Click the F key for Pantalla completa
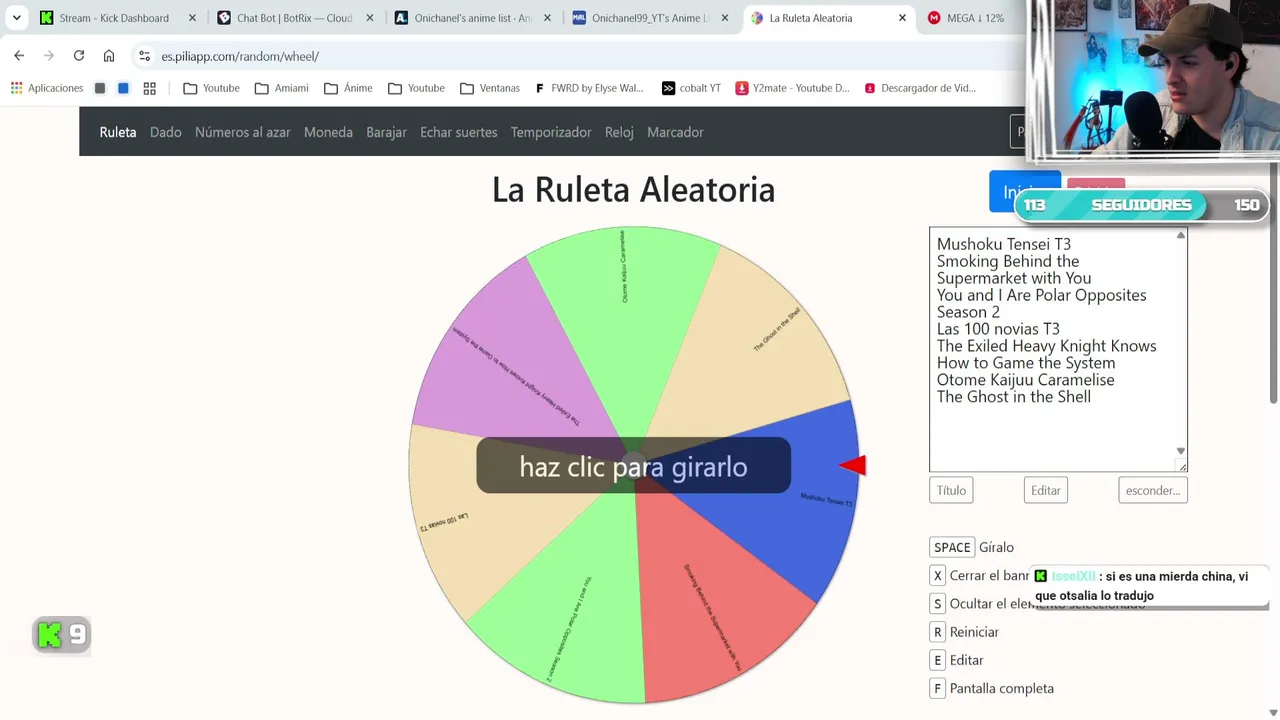The width and height of the screenshot is (1280, 720). (x=937, y=688)
